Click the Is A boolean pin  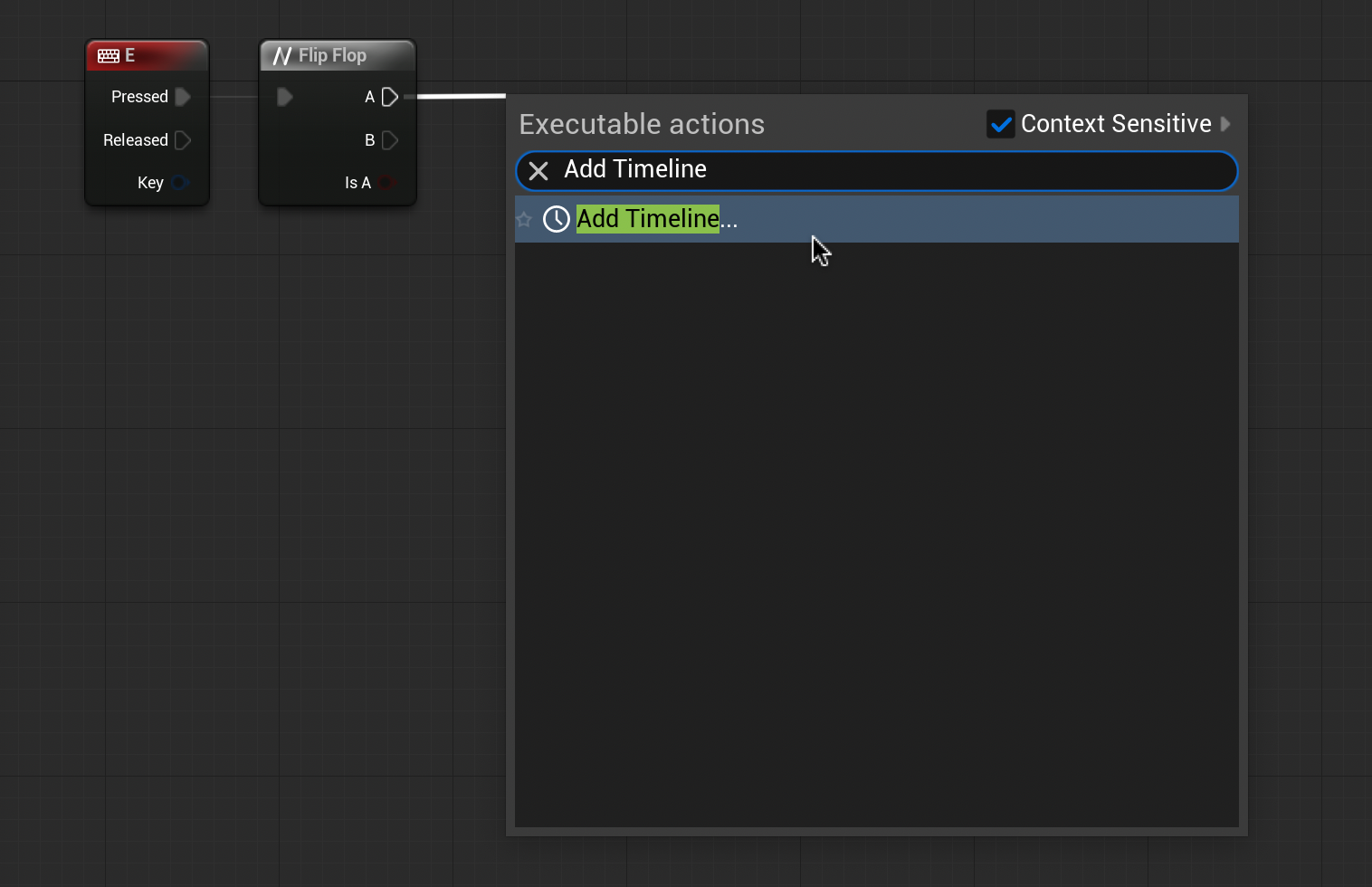click(386, 183)
